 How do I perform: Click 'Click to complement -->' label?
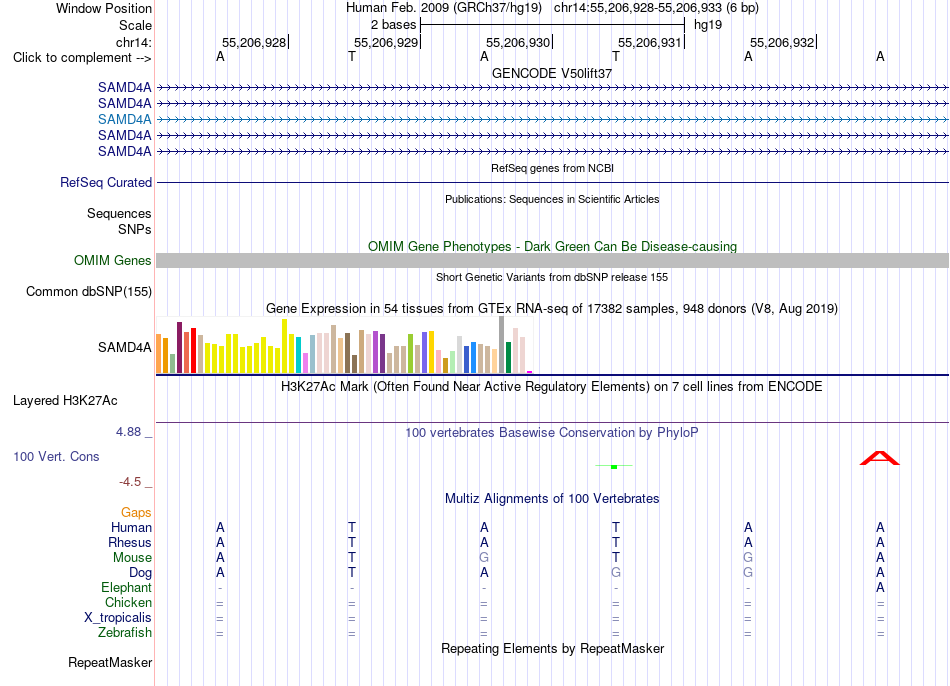coord(82,58)
